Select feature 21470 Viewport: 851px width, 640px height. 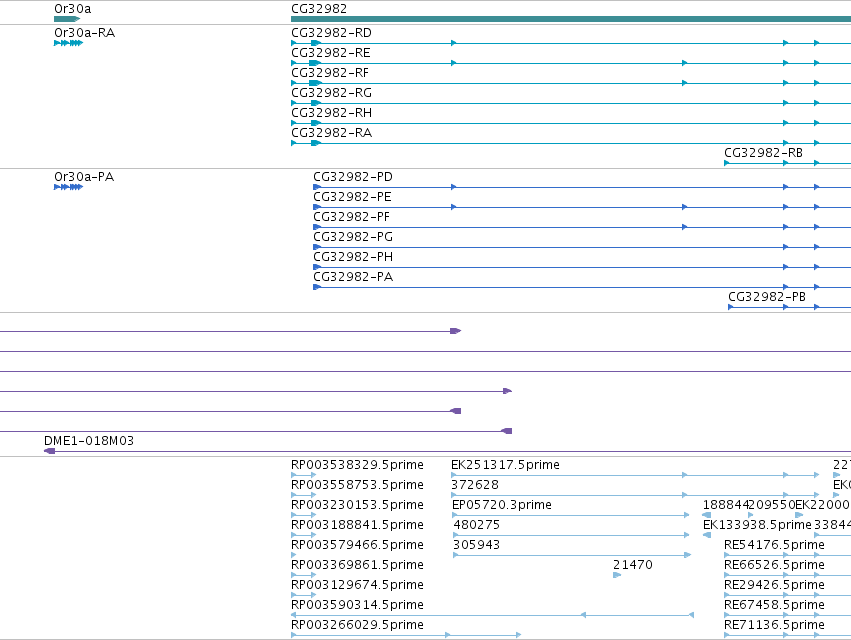coord(633,566)
